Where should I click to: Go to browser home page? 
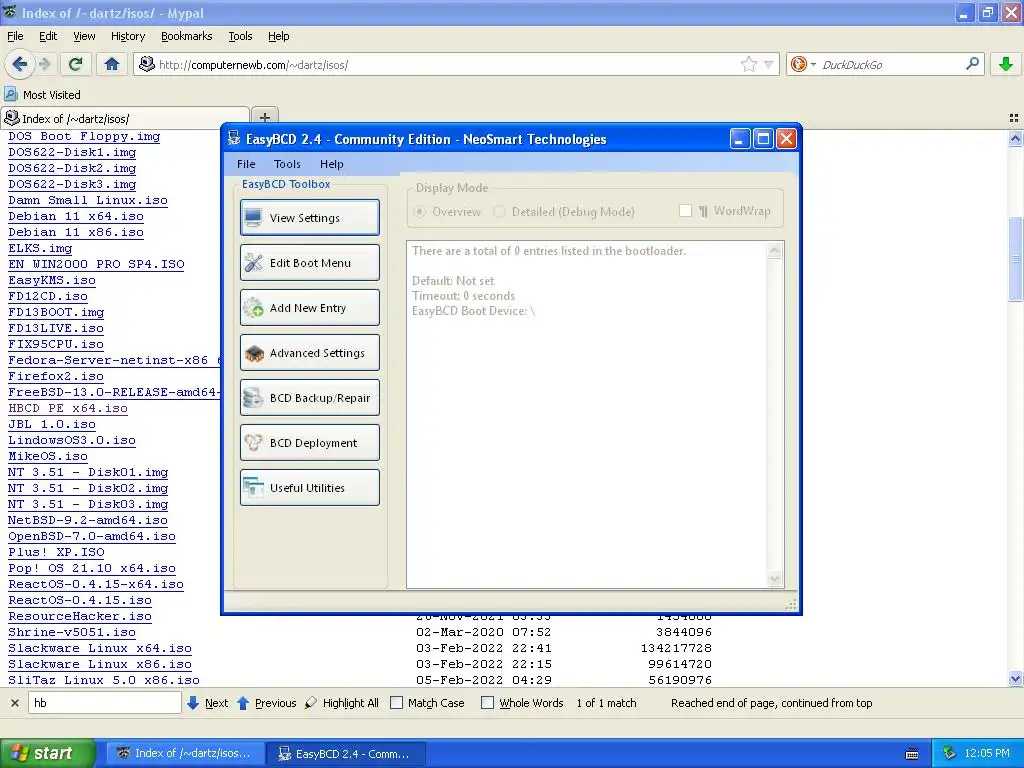point(112,64)
